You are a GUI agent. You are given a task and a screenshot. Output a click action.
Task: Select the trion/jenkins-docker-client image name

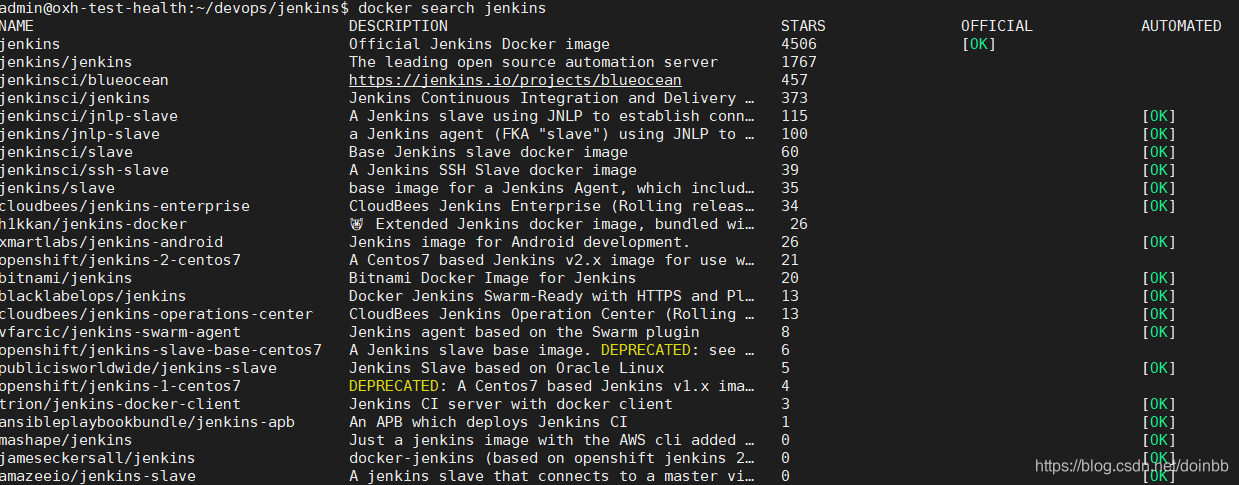[120, 404]
